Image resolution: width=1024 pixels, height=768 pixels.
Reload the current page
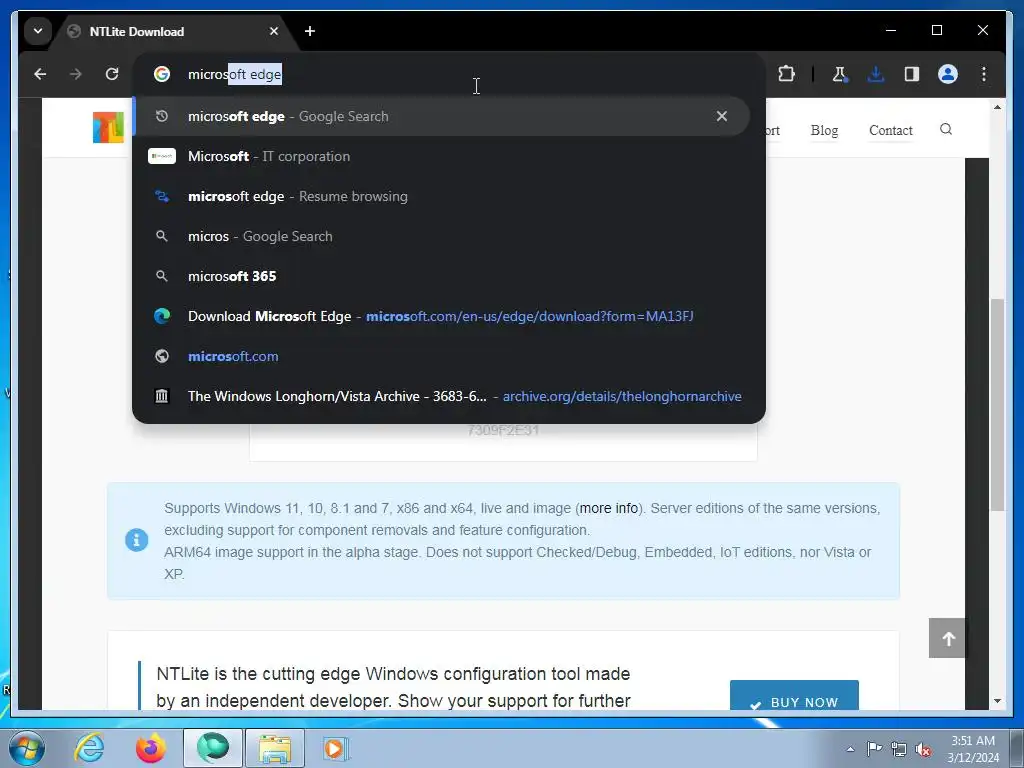[112, 74]
